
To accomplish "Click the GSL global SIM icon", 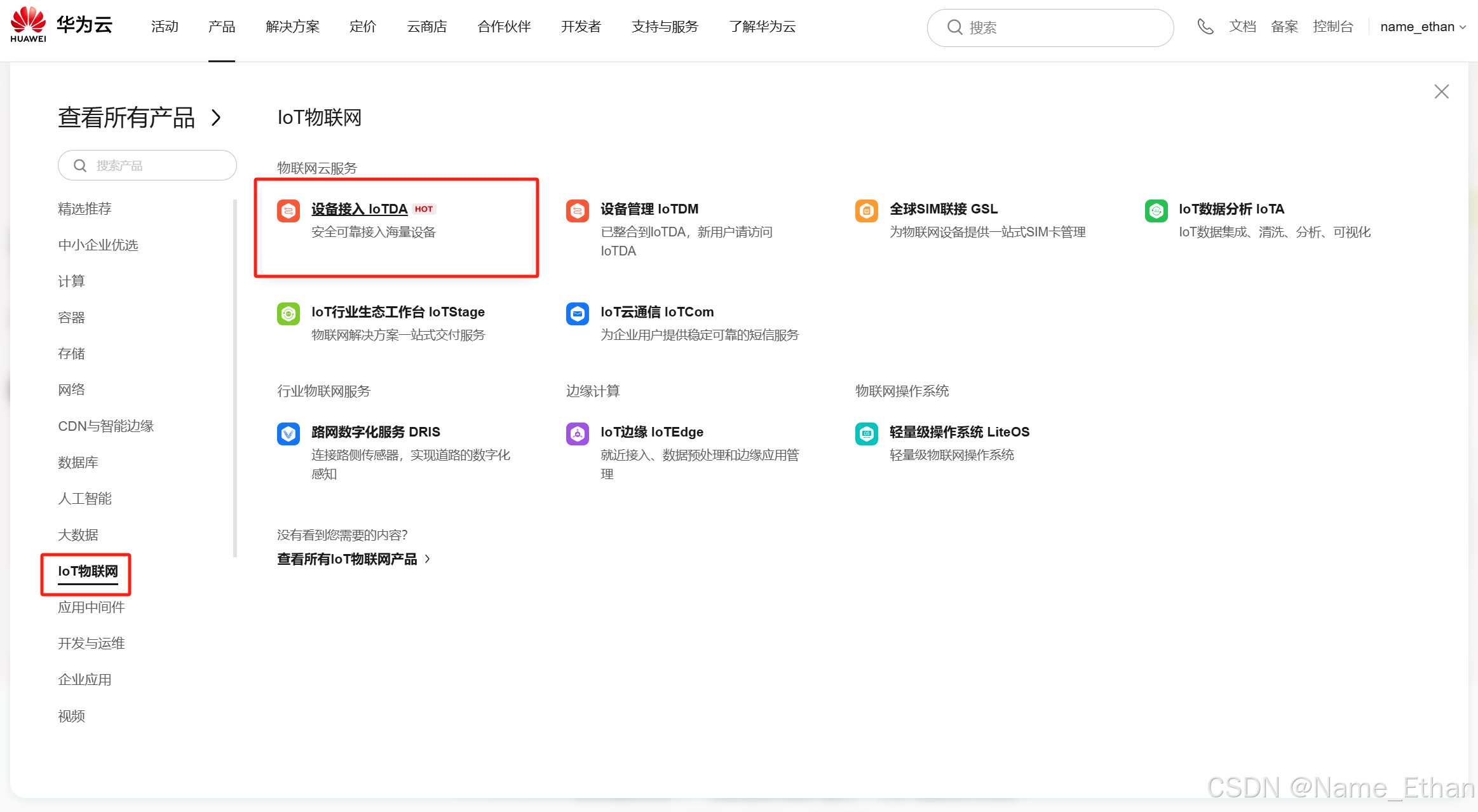I will [x=866, y=210].
